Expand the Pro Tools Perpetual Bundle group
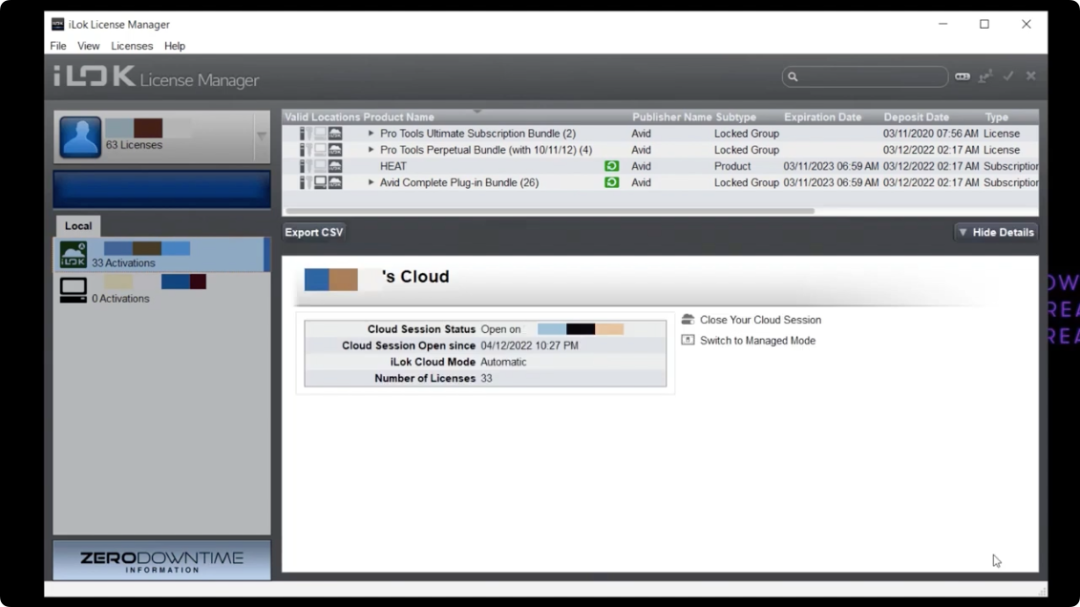Image resolution: width=1080 pixels, height=607 pixels. [371, 150]
